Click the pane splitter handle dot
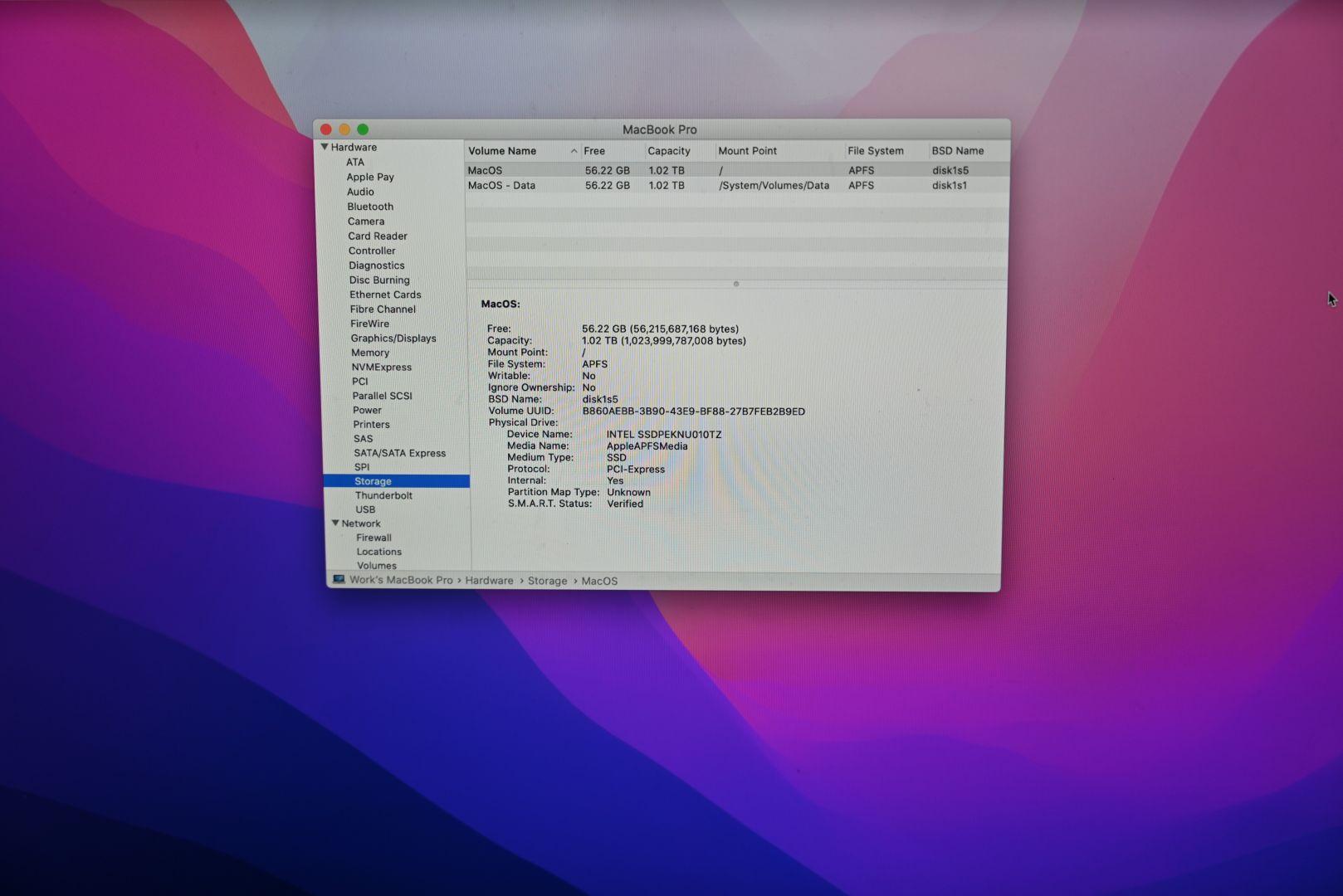This screenshot has width=1343, height=896. [x=736, y=284]
